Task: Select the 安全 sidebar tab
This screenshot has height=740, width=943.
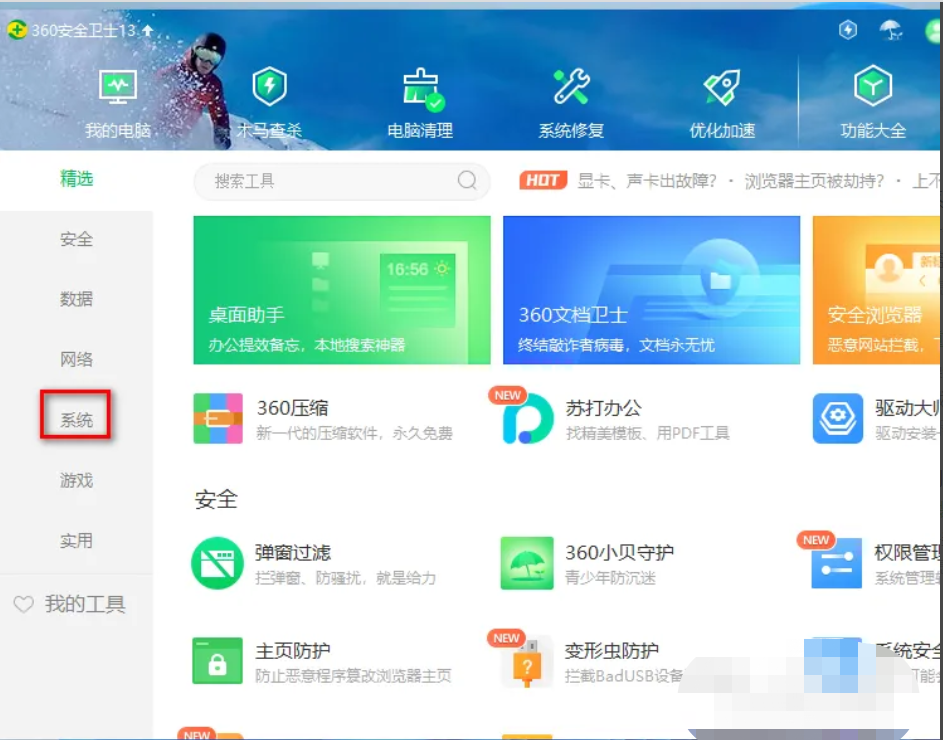Action: click(76, 239)
